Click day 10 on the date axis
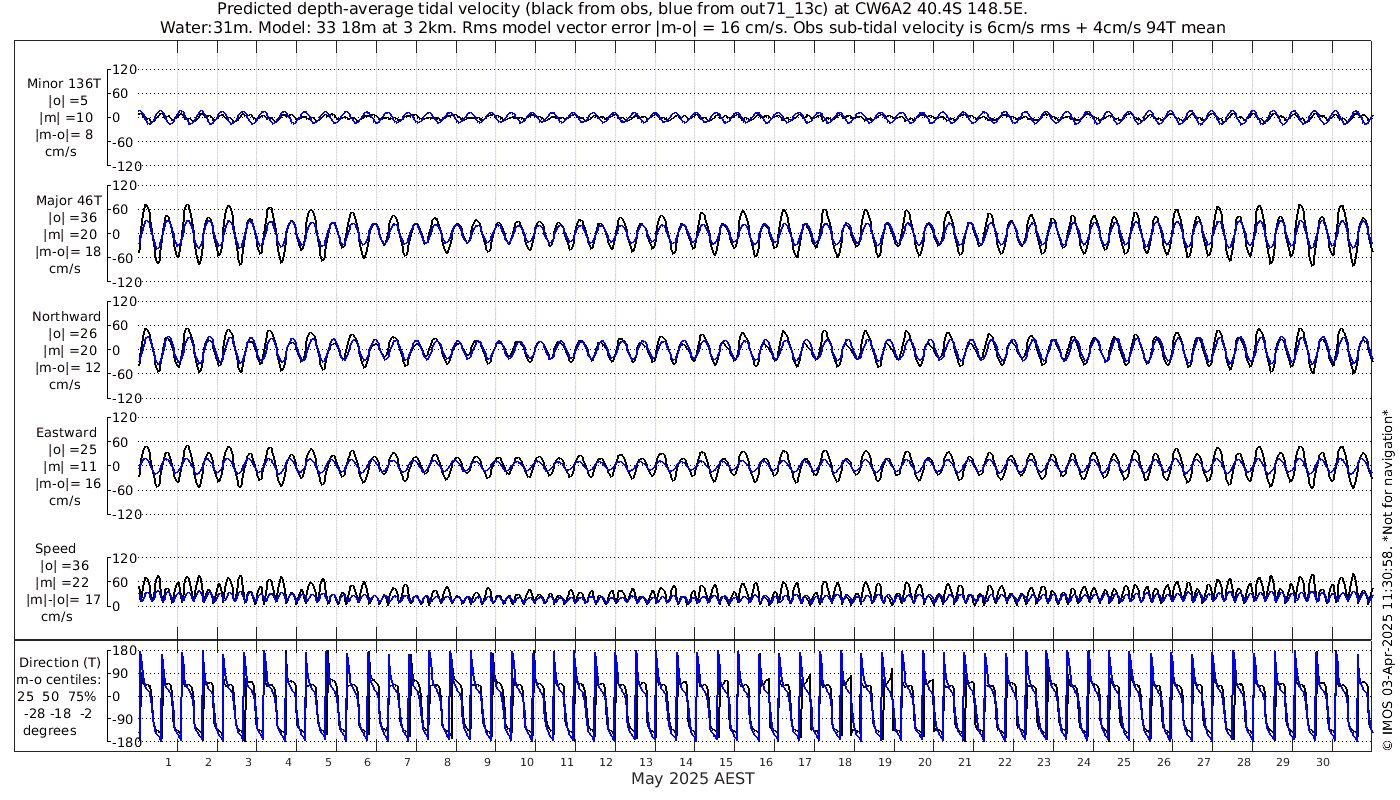This screenshot has width=1400, height=800. [527, 762]
